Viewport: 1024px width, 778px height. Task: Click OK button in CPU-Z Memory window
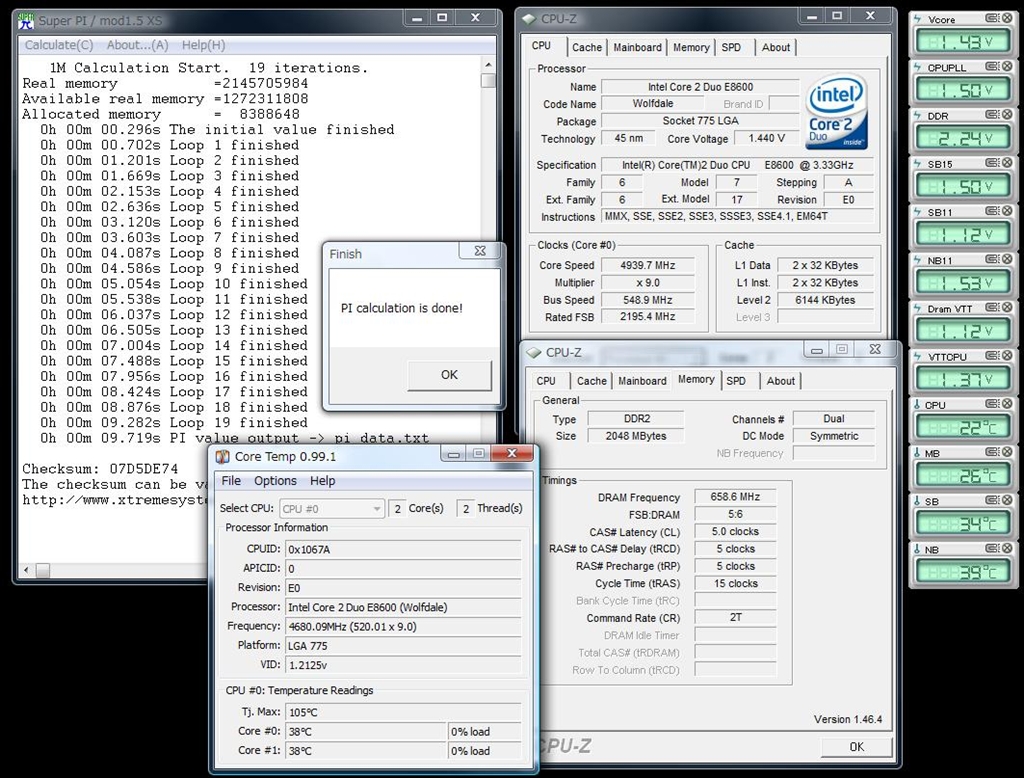[x=856, y=747]
